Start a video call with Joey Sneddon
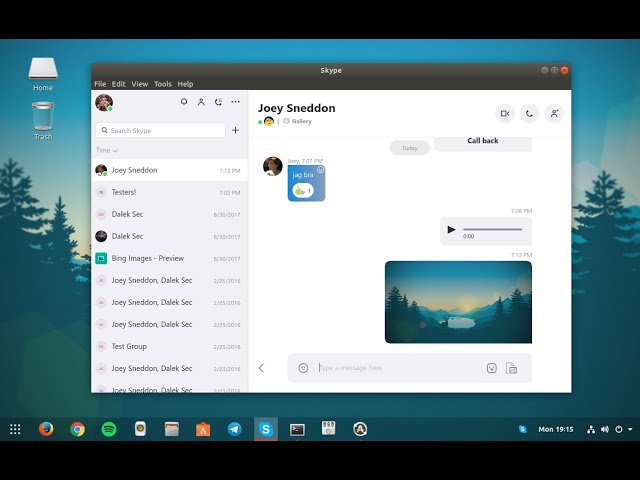The image size is (640, 480). click(x=505, y=113)
